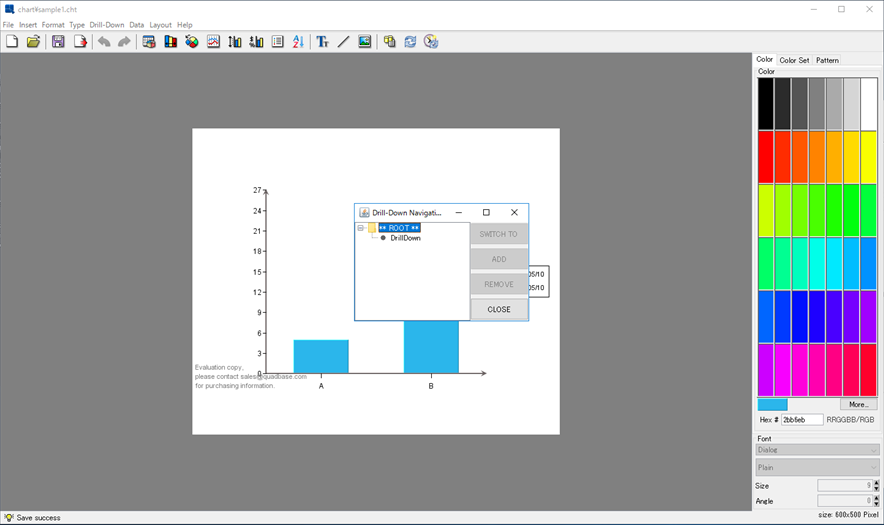The image size is (884, 525).
Task: Click the Redo arrow in the toolbar
Action: pos(124,42)
